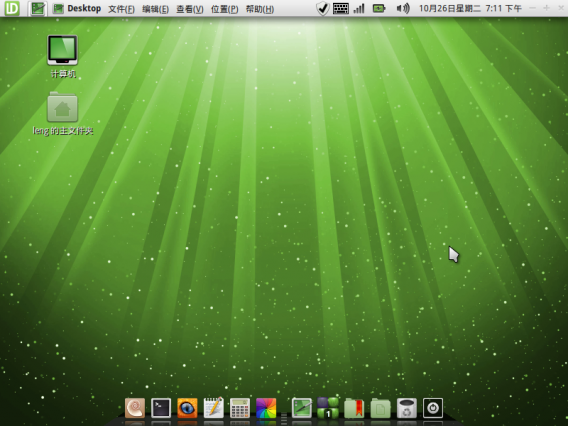Screen dimensions: 568x426
Task: Open the Linux Deepin launcher menu icon
Action: point(12,8)
